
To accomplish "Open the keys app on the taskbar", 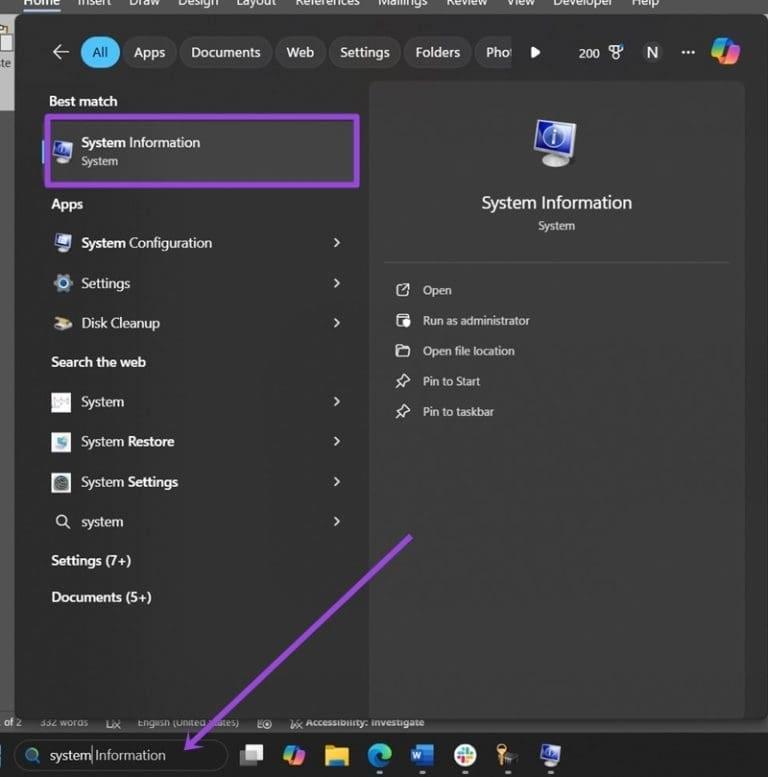I will click(x=506, y=755).
